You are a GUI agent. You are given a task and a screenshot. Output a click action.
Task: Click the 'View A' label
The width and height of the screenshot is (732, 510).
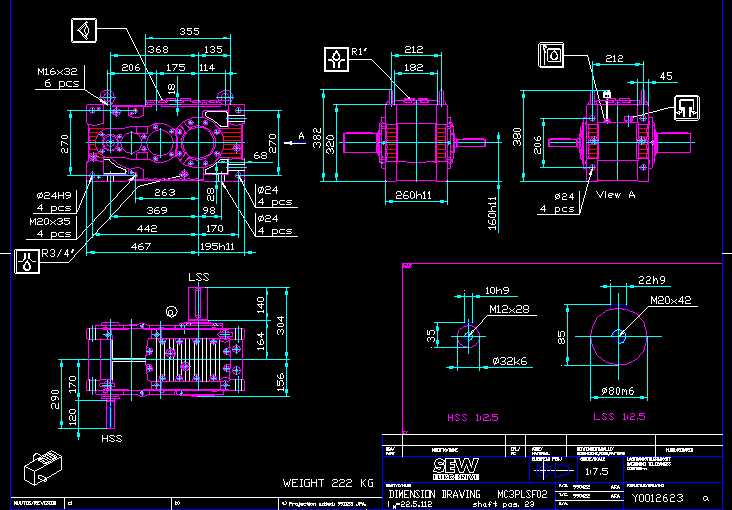click(x=616, y=194)
